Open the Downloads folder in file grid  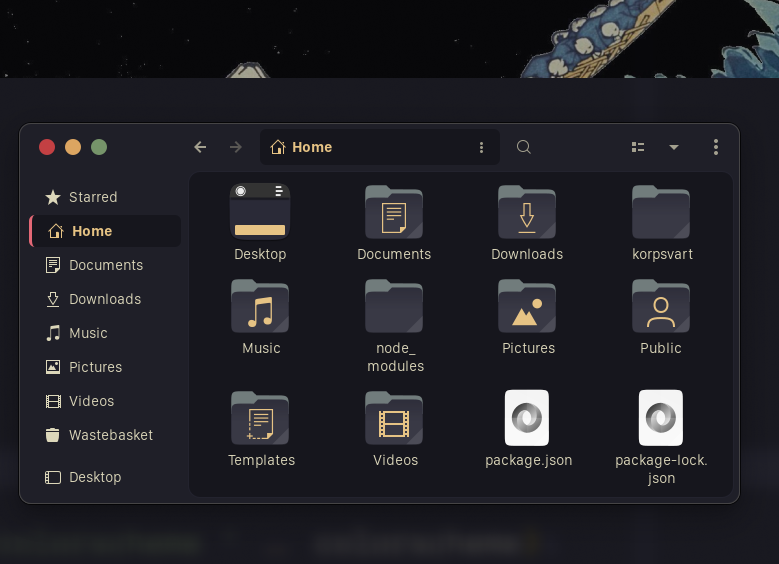pos(527,213)
